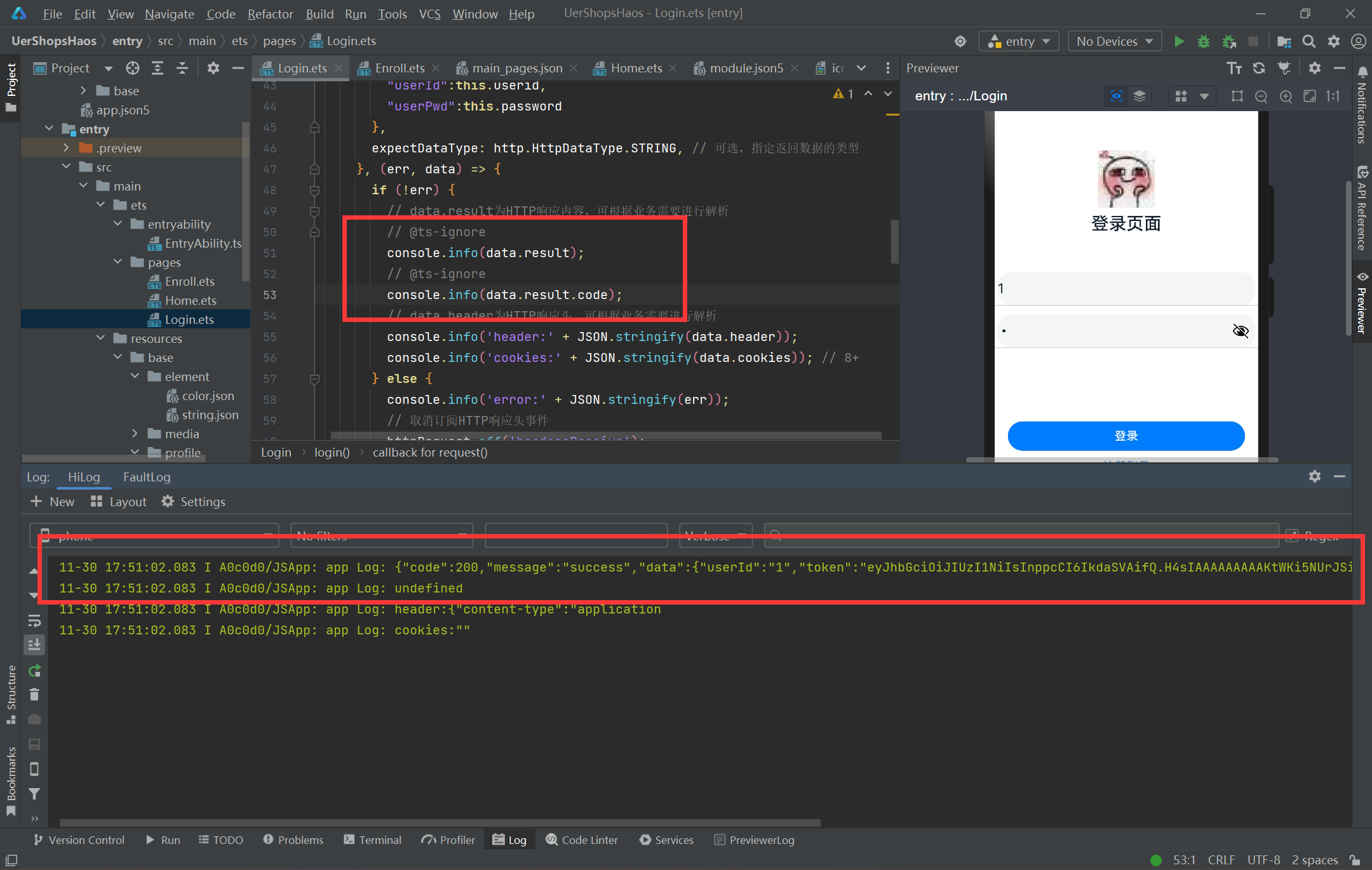Open Previewer settings gear
This screenshot has width=1372, height=870.
tap(1314, 68)
